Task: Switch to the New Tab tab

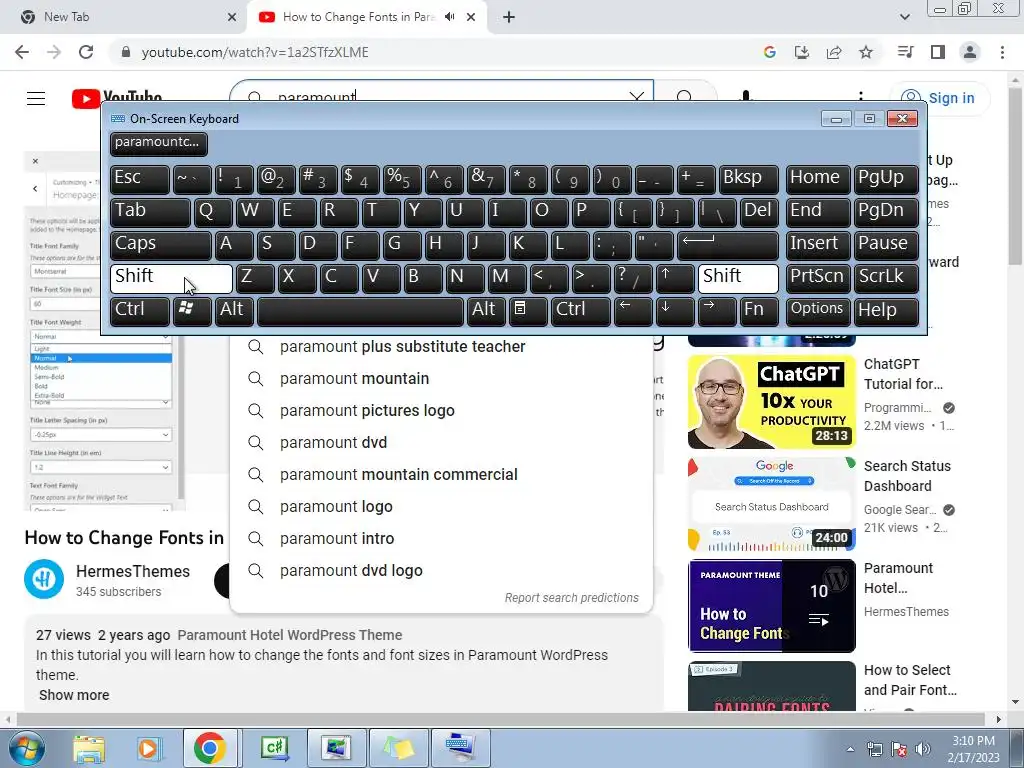Action: (x=124, y=17)
